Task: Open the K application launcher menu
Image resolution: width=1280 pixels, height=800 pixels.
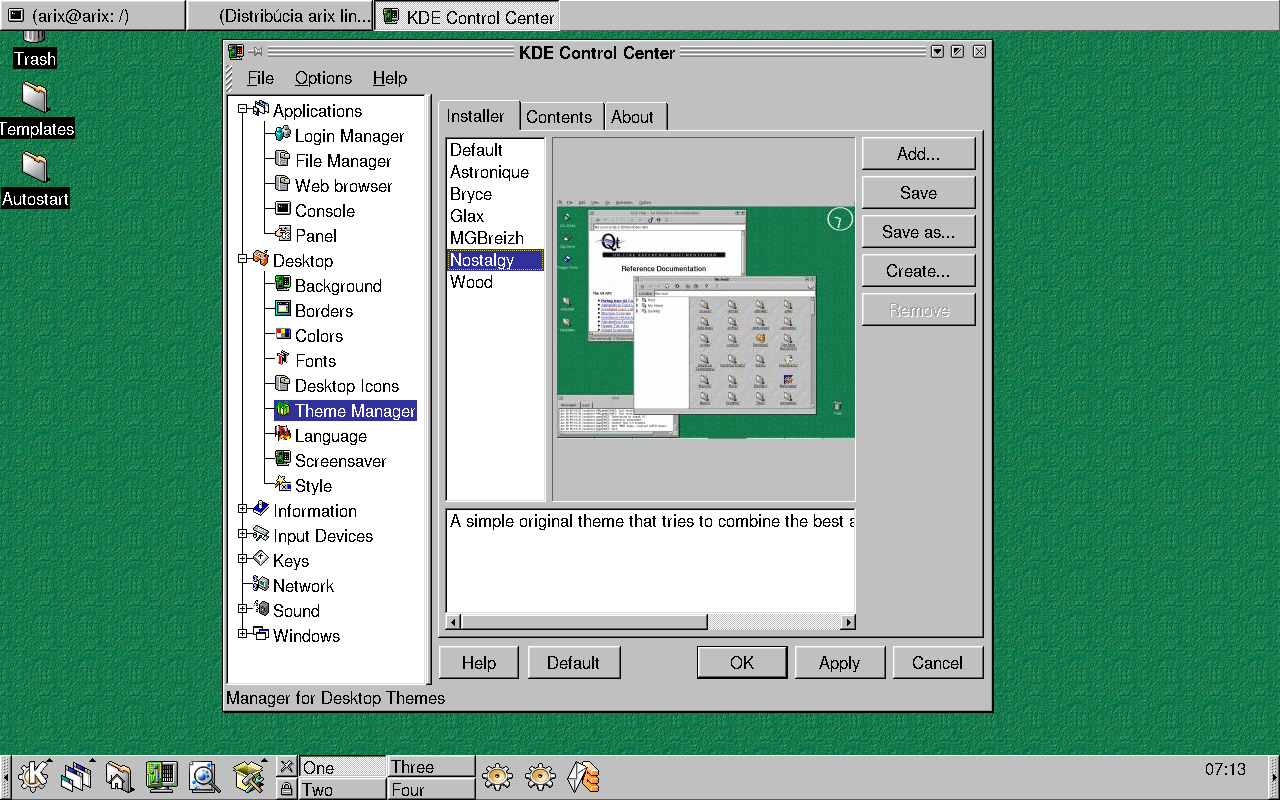Action: (x=33, y=775)
